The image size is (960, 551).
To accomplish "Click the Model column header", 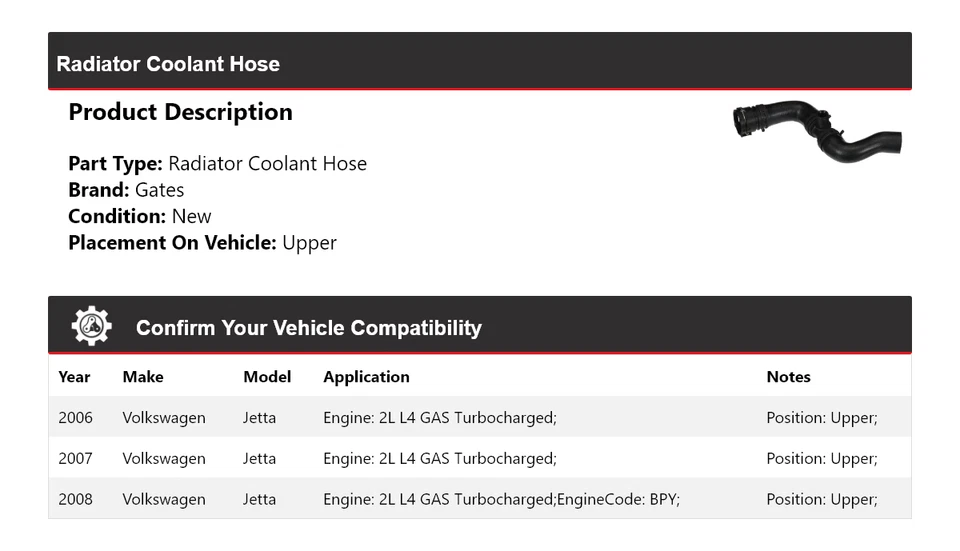I will pos(267,377).
